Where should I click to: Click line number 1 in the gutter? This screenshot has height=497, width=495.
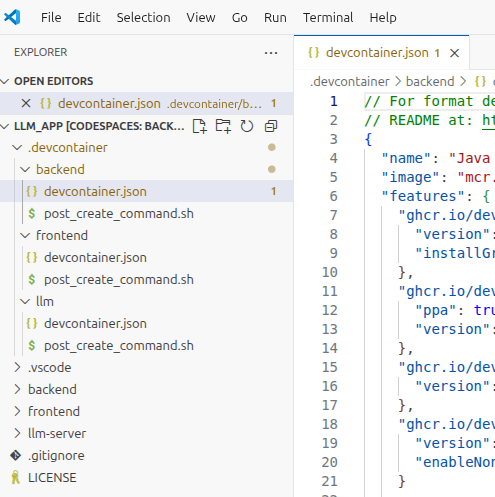pyautogui.click(x=334, y=101)
